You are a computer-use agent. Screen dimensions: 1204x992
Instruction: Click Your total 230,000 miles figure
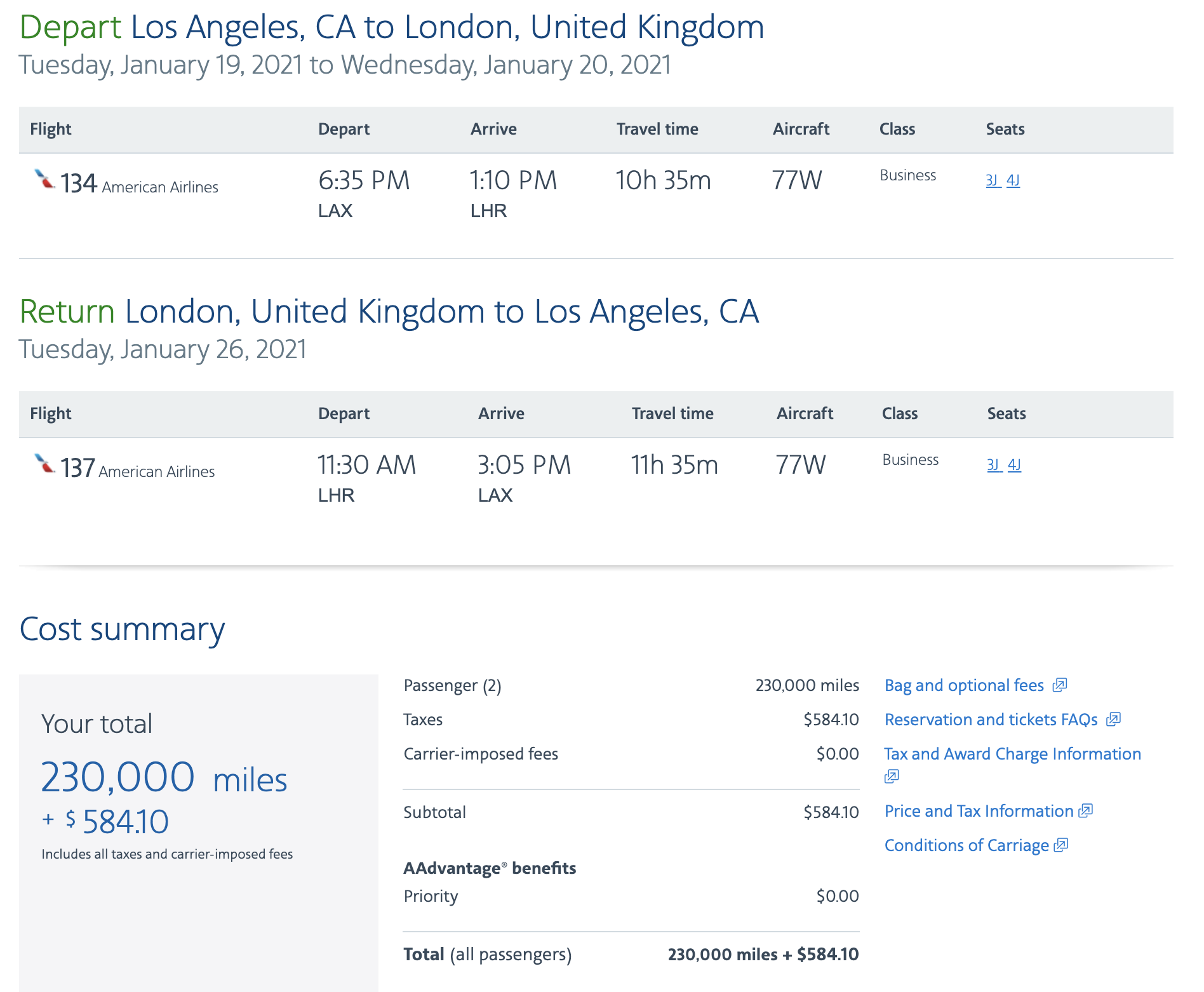pyautogui.click(x=164, y=777)
